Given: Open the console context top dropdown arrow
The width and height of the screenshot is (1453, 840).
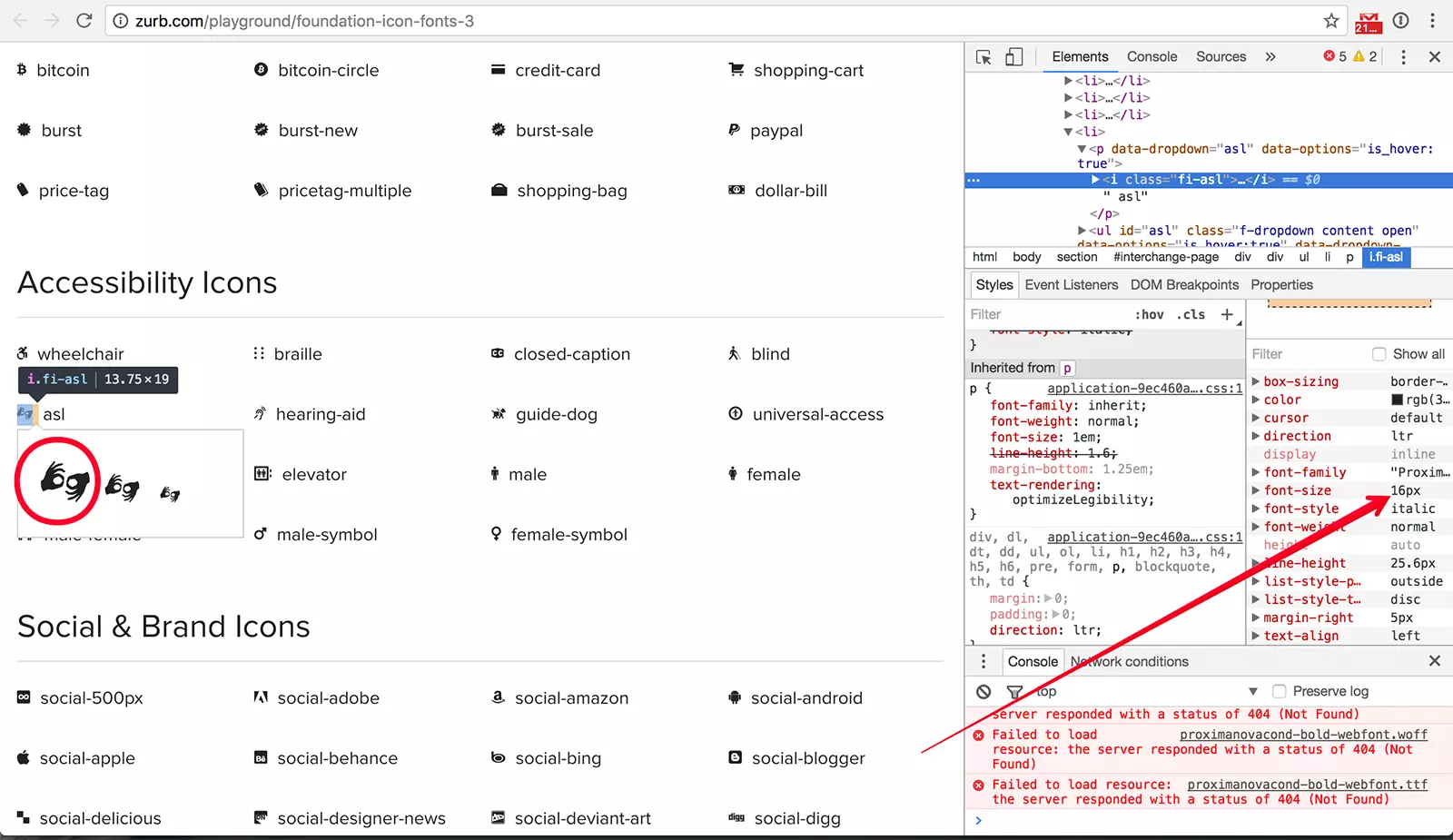Looking at the screenshot, I should coord(1253,691).
